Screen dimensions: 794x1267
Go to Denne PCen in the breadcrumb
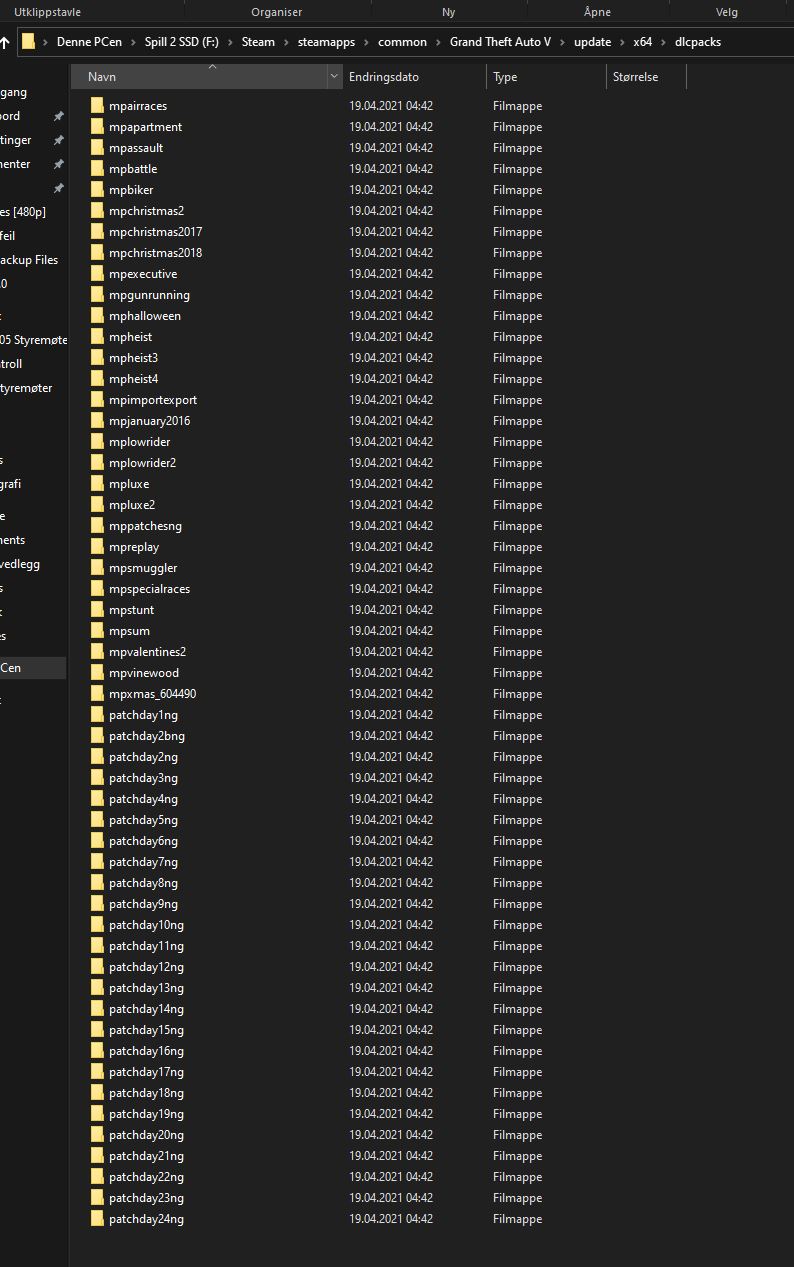click(89, 42)
